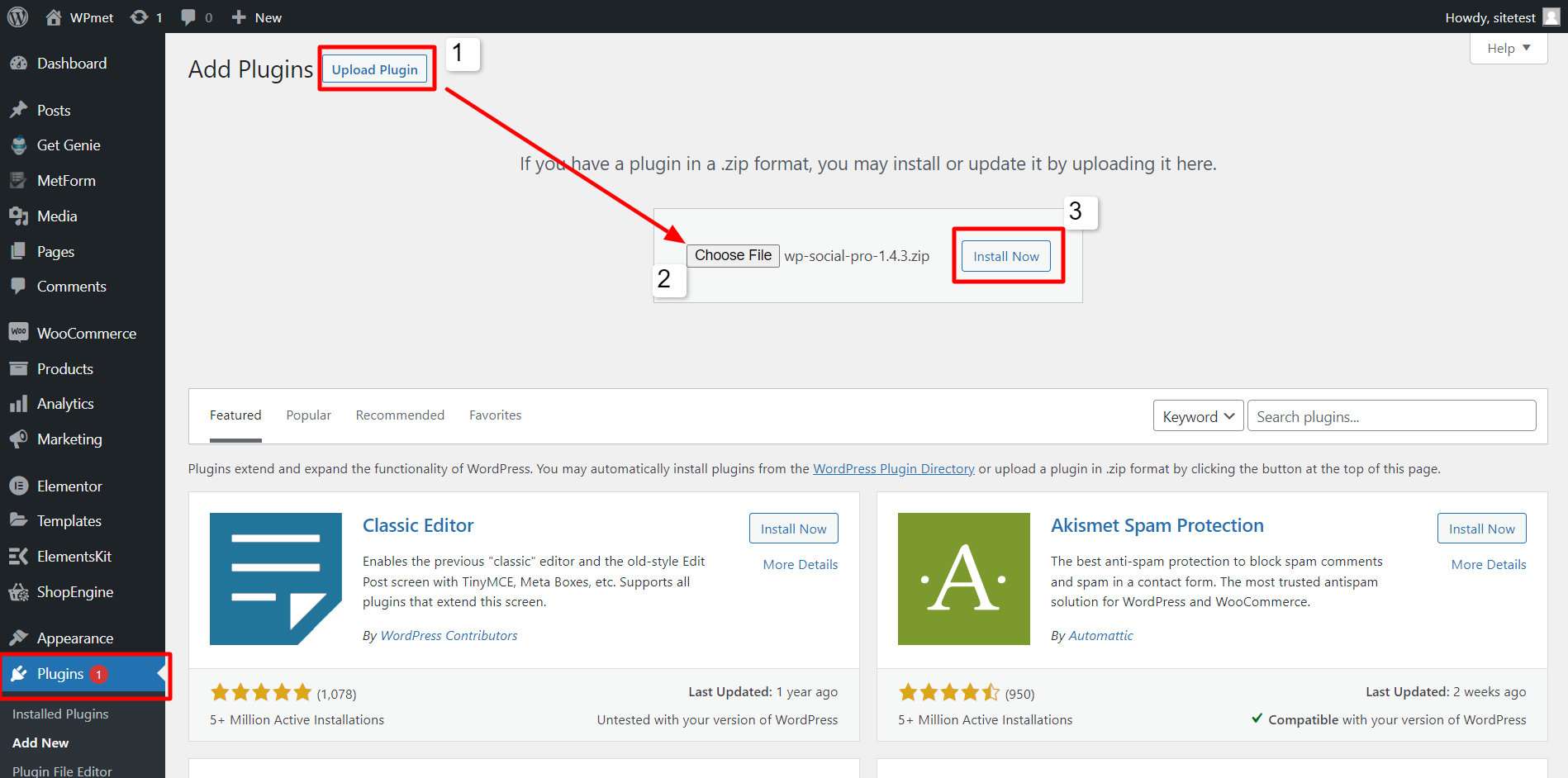Viewport: 1568px width, 778px height.
Task: Open the Automattic author link
Action: coord(1100,635)
